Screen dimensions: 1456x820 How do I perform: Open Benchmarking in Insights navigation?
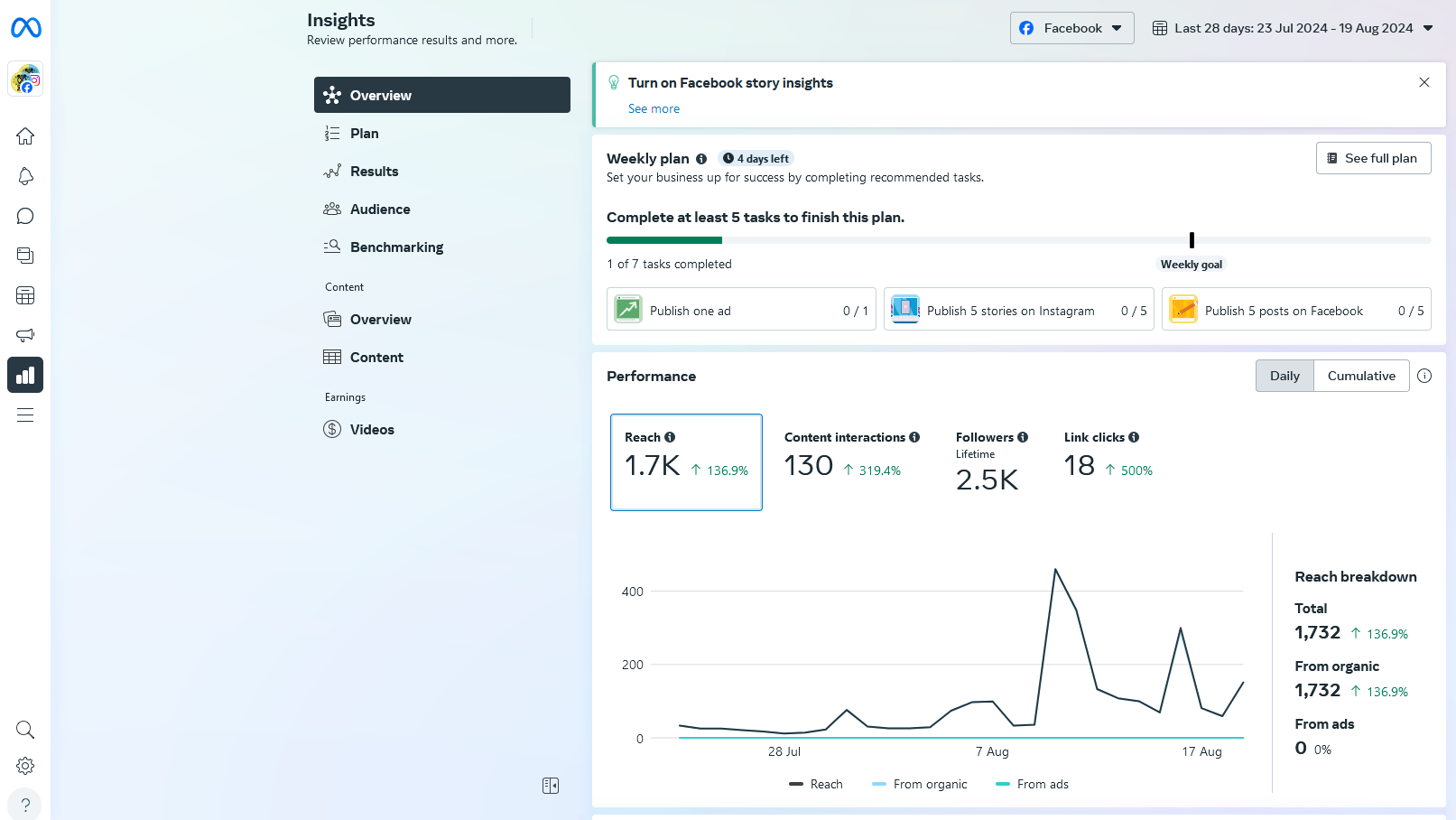click(442, 247)
